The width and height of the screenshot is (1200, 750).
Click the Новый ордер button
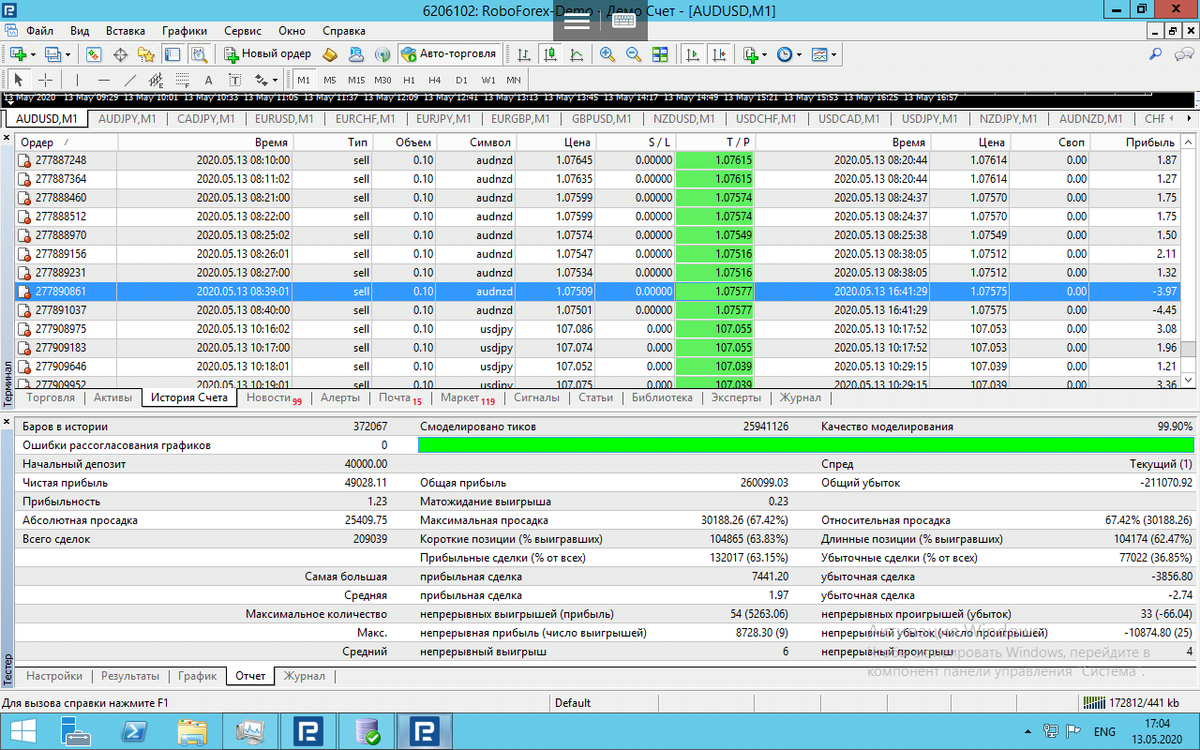[x=266, y=54]
